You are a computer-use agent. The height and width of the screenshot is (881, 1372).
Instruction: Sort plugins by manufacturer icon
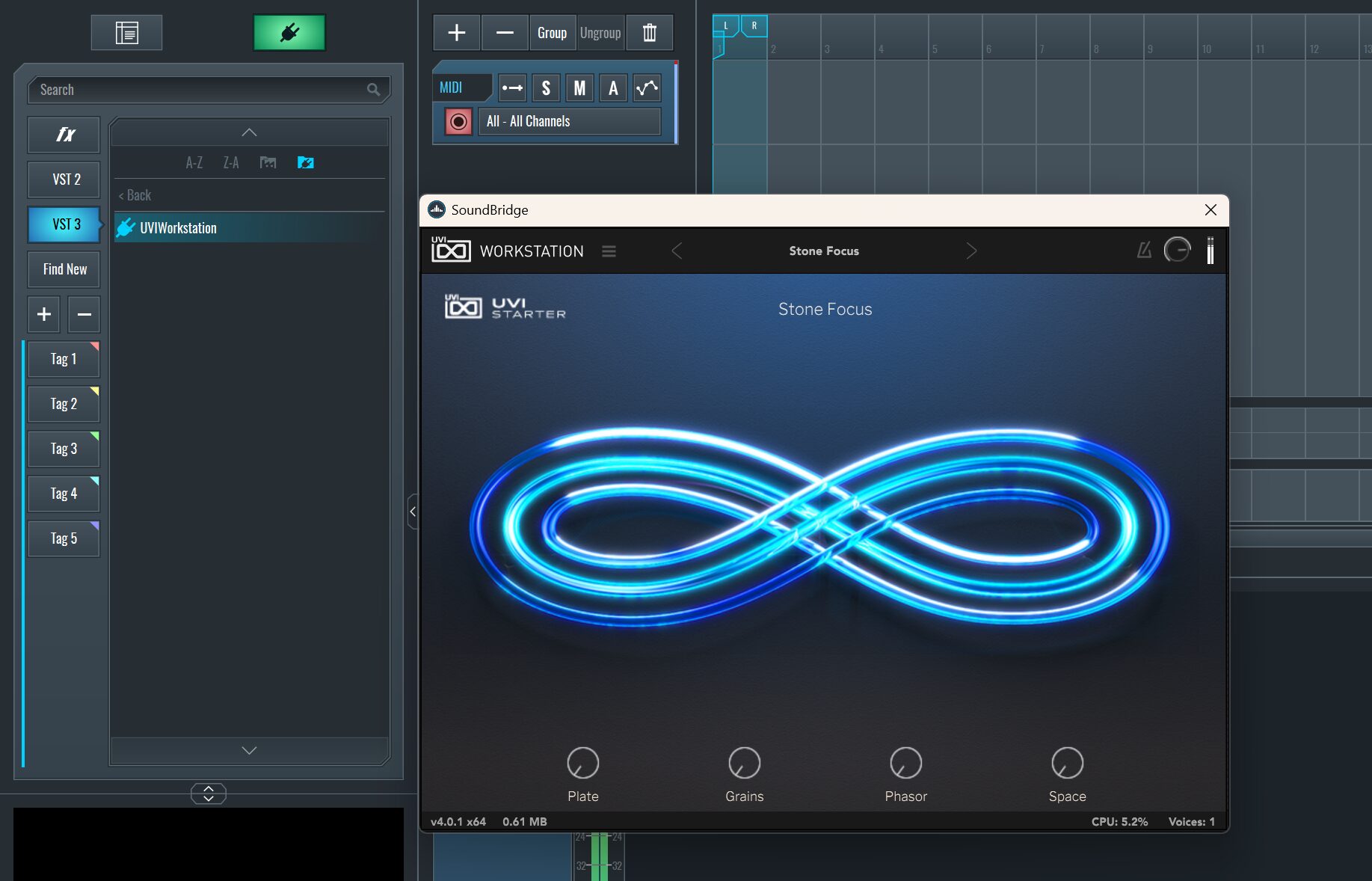click(268, 162)
